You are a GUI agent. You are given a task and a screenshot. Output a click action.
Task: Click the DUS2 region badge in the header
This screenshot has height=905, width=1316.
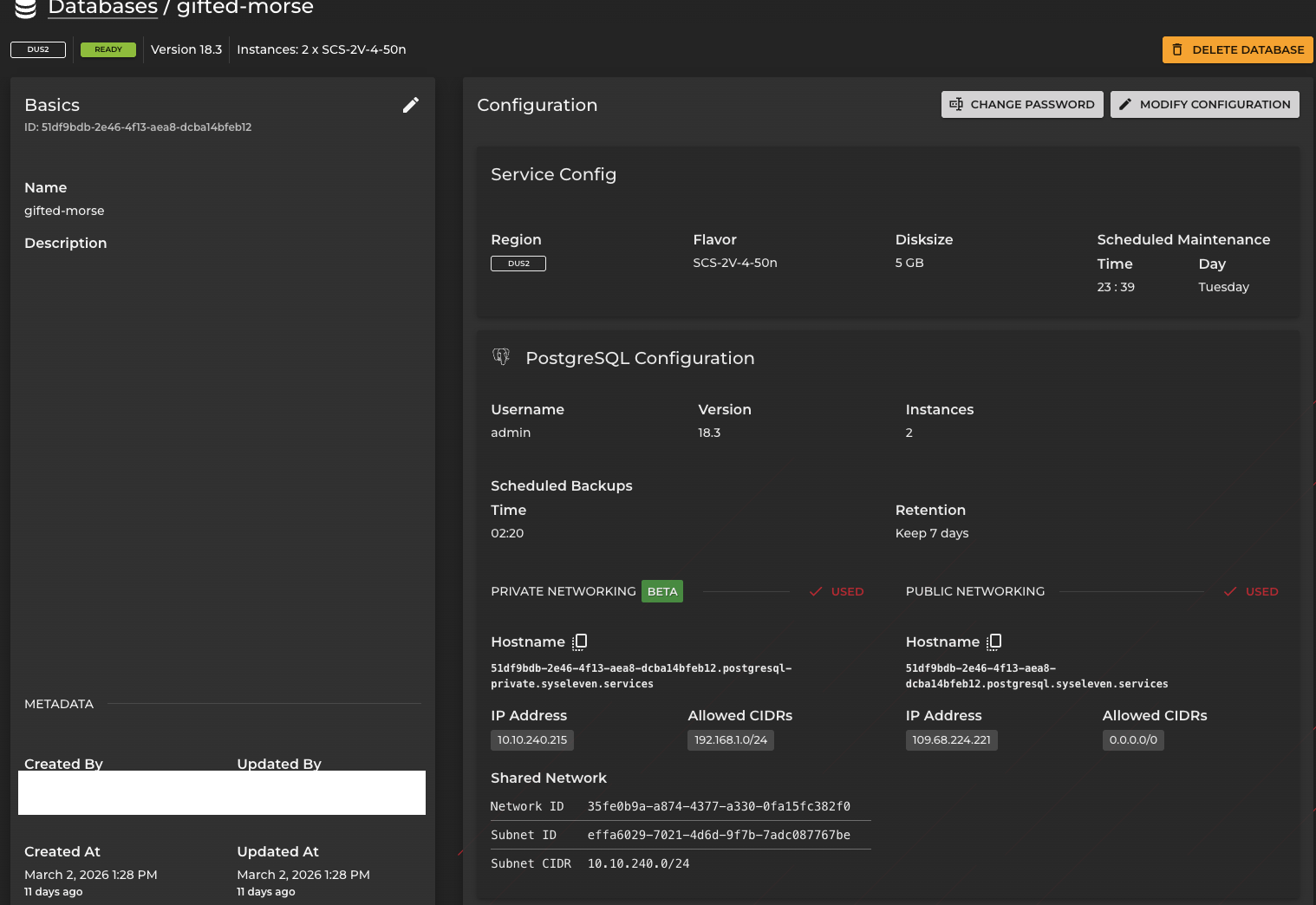coord(38,49)
